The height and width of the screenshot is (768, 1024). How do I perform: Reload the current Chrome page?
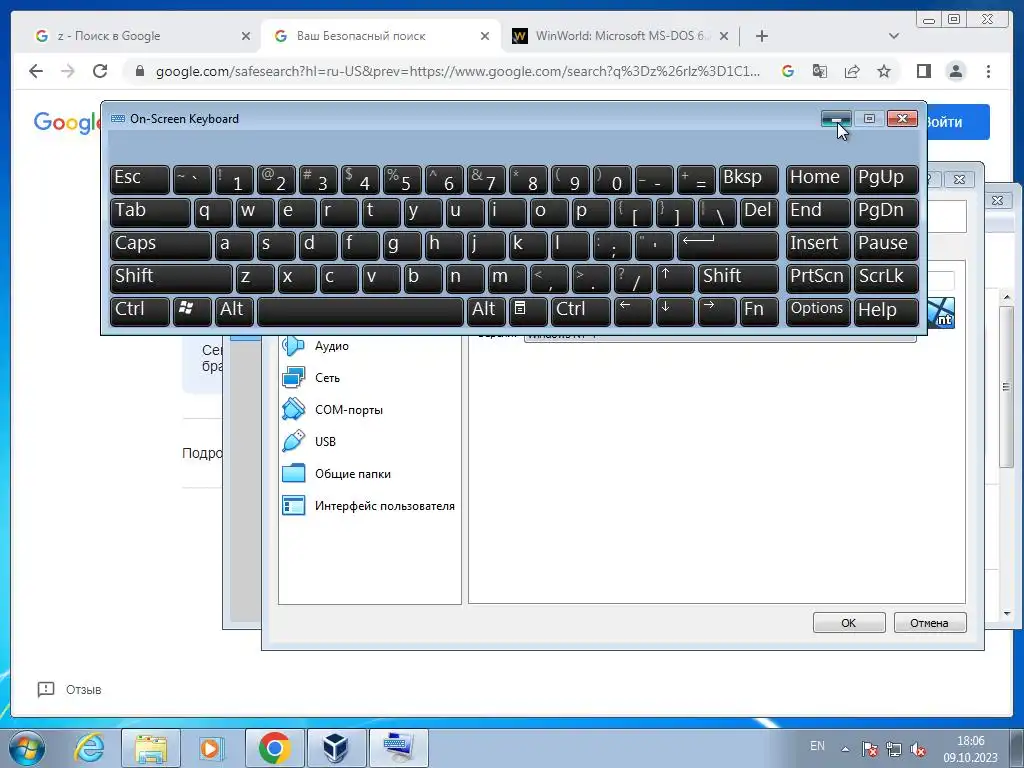(100, 71)
